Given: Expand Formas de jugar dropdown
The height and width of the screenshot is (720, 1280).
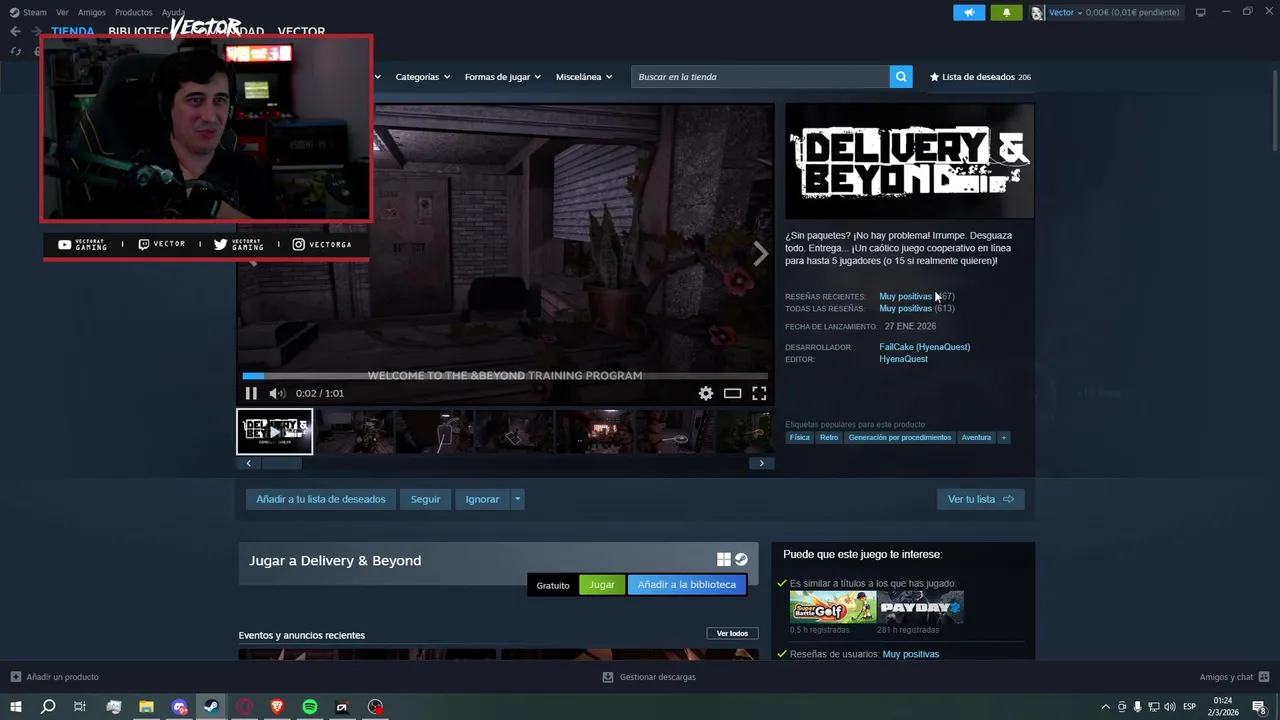Looking at the screenshot, I should click(x=502, y=77).
